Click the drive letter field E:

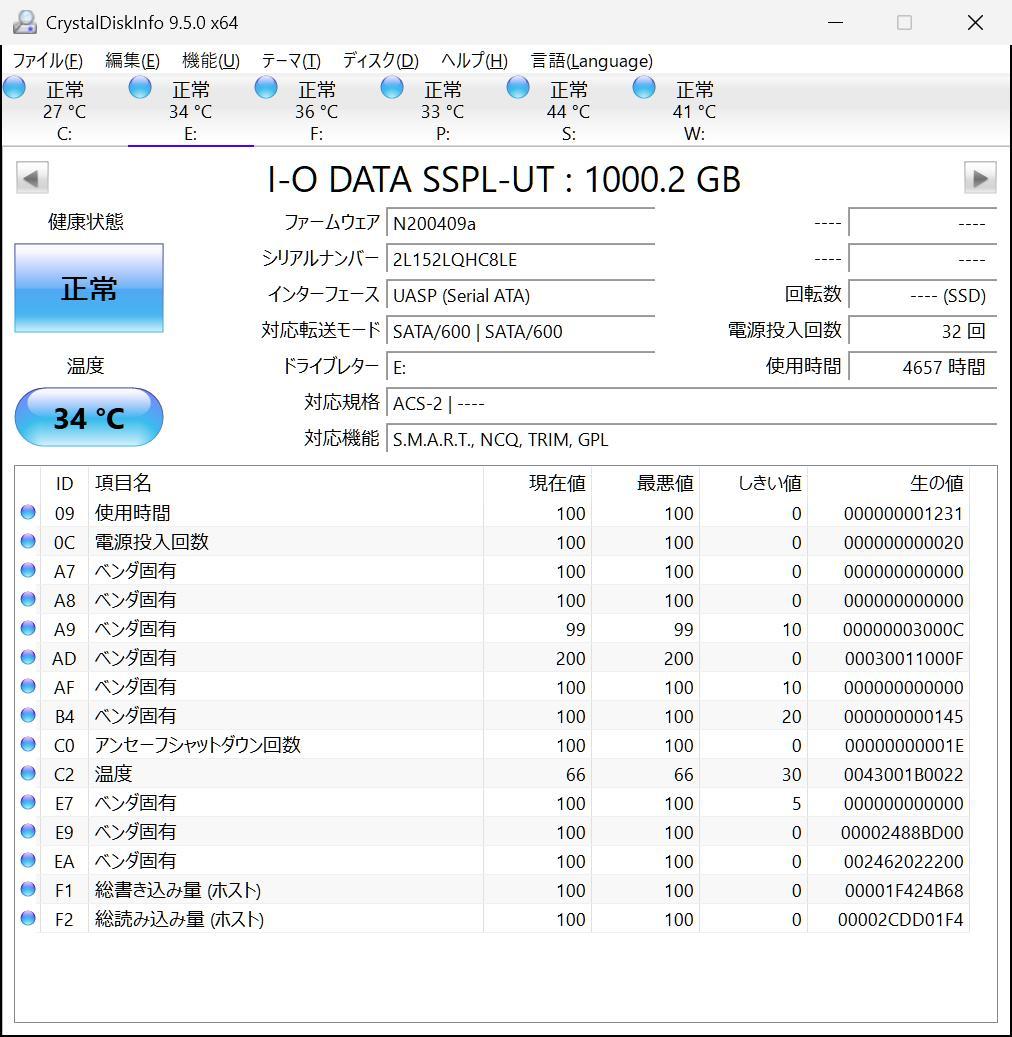(x=521, y=367)
